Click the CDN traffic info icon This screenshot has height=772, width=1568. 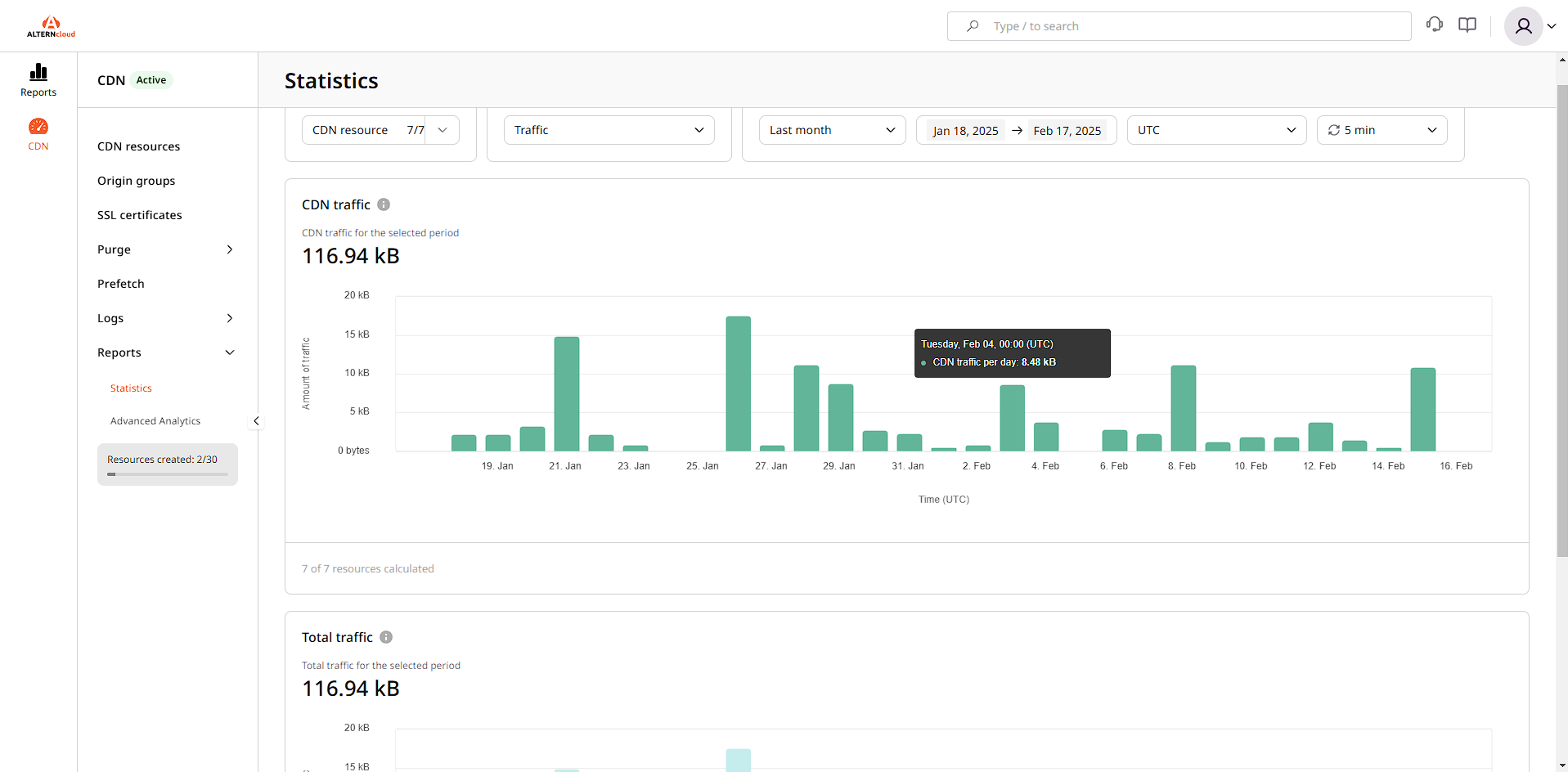tap(384, 204)
